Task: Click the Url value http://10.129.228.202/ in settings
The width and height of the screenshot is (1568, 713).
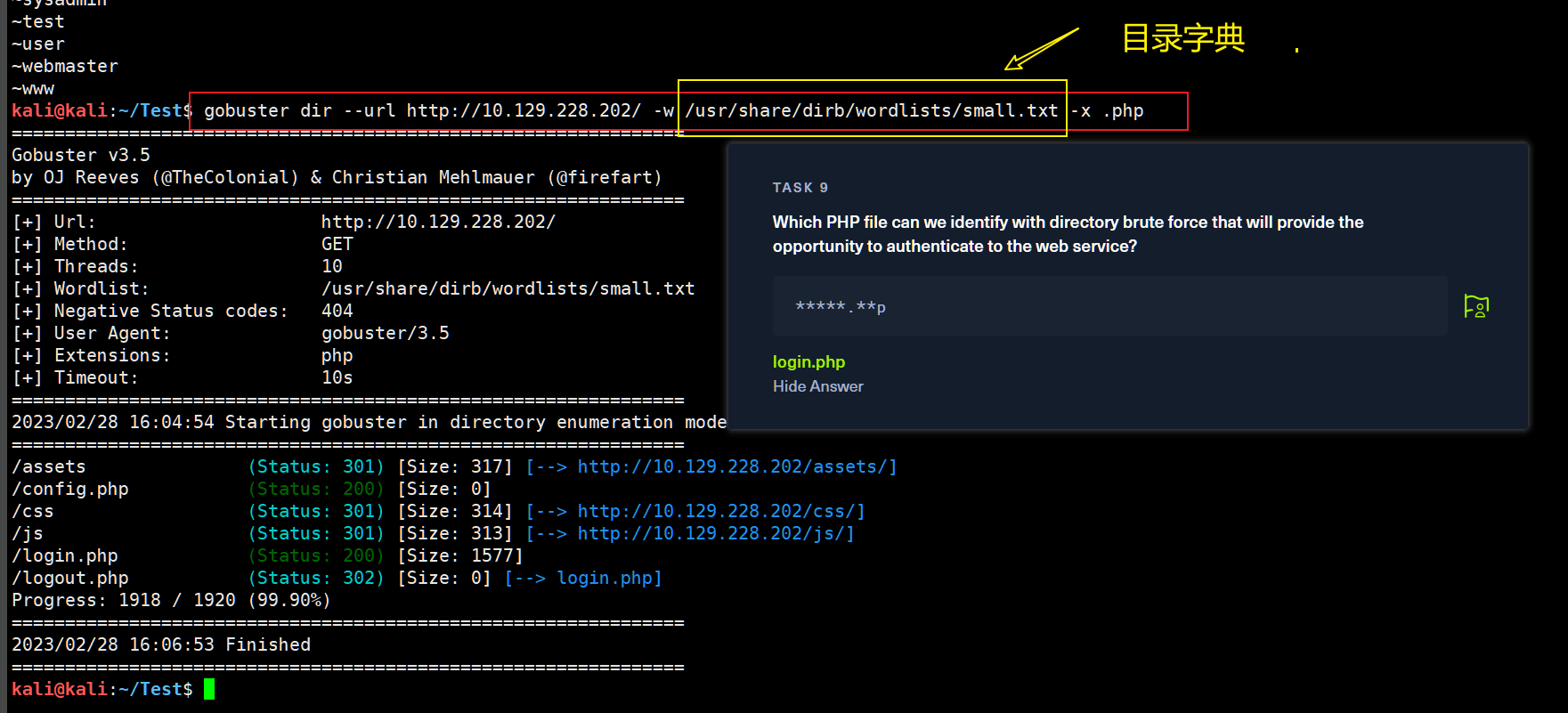Action: point(439,222)
